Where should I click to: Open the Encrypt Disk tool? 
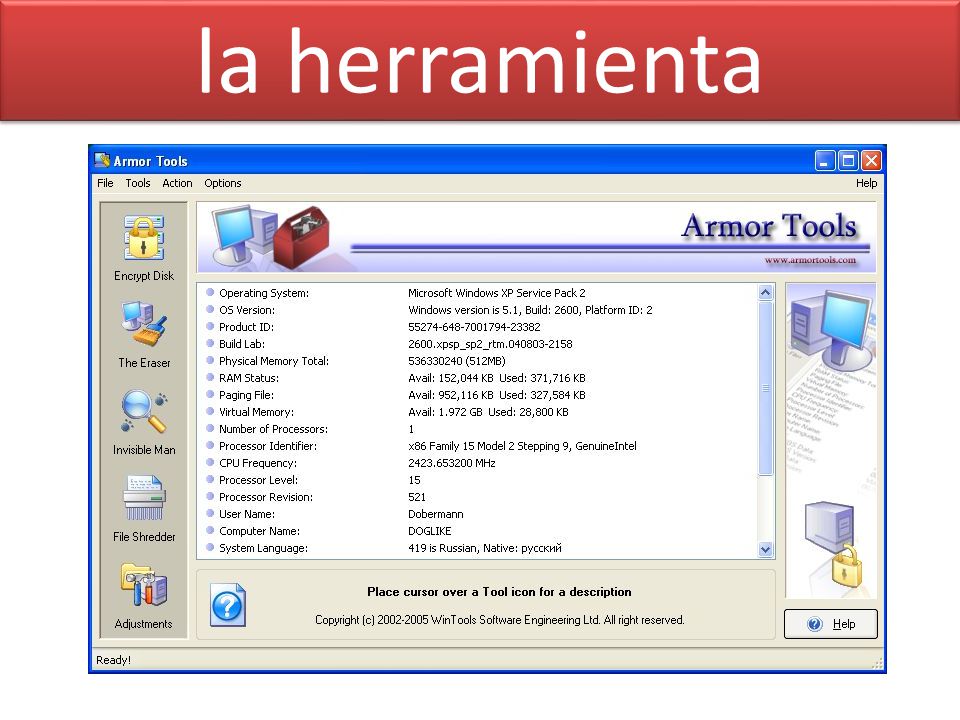coord(144,248)
